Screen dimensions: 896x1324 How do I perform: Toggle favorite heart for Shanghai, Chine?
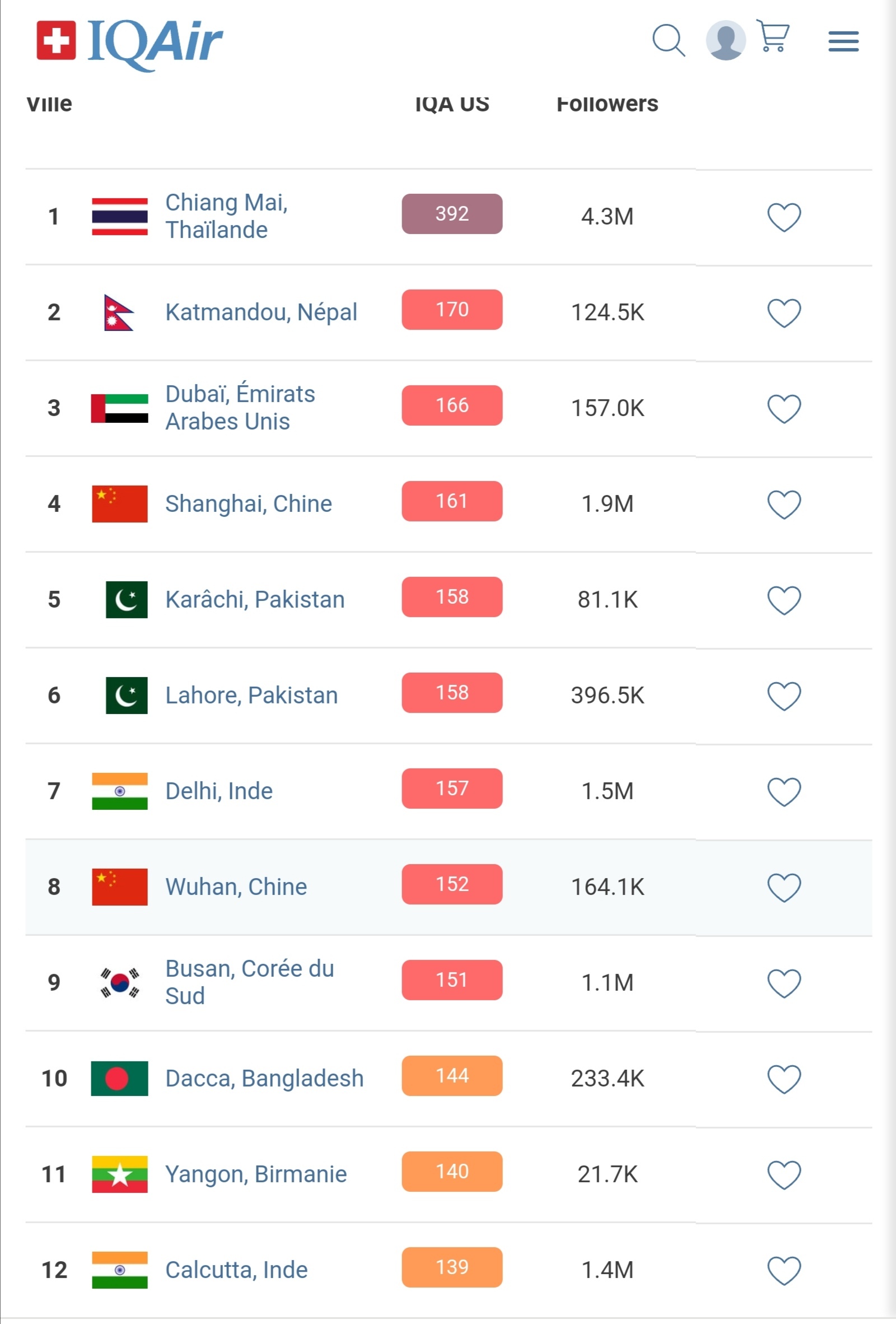pyautogui.click(x=784, y=504)
